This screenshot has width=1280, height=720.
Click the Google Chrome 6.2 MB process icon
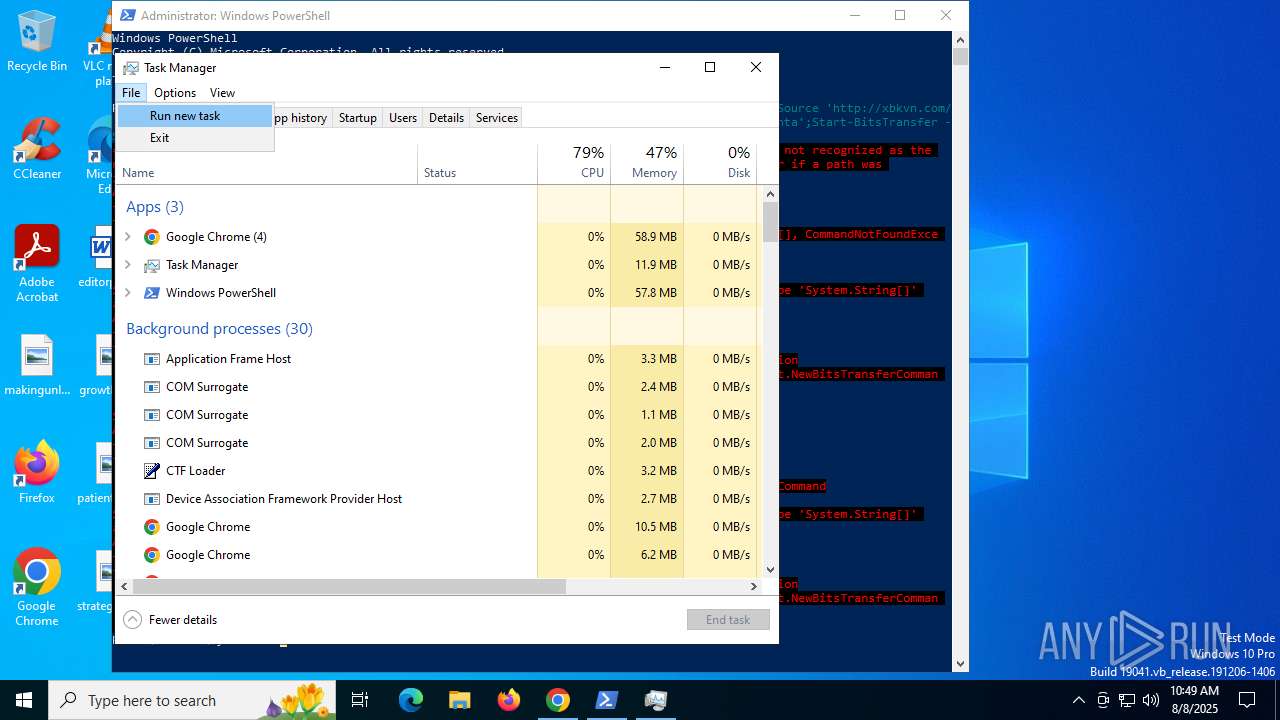click(152, 555)
